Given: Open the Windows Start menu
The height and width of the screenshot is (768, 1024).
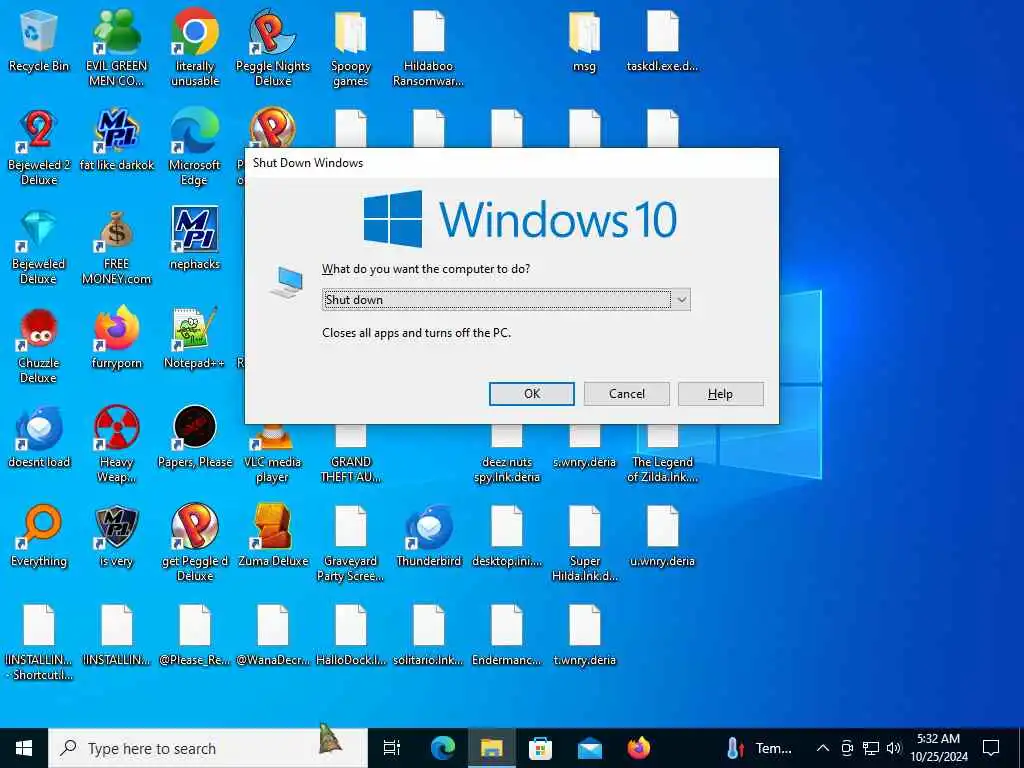Looking at the screenshot, I should (x=24, y=748).
